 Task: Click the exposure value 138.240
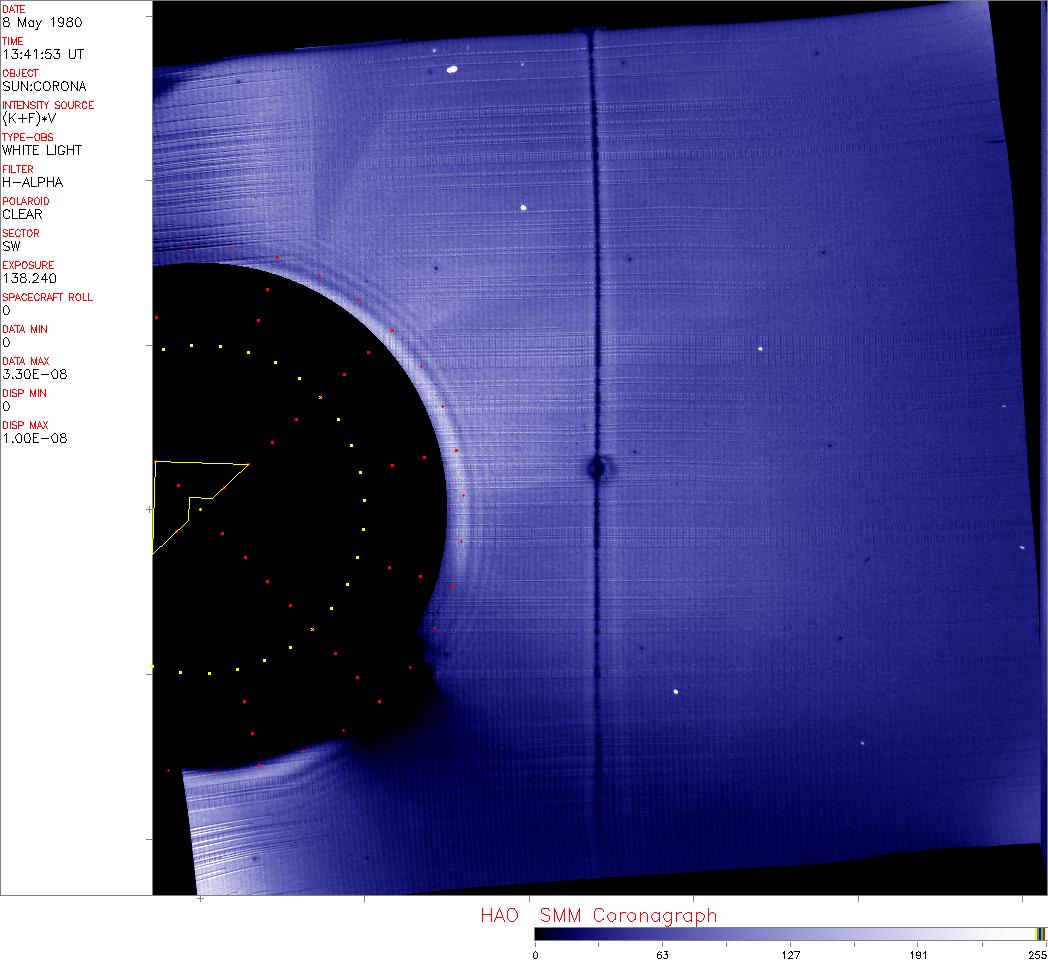point(29,278)
